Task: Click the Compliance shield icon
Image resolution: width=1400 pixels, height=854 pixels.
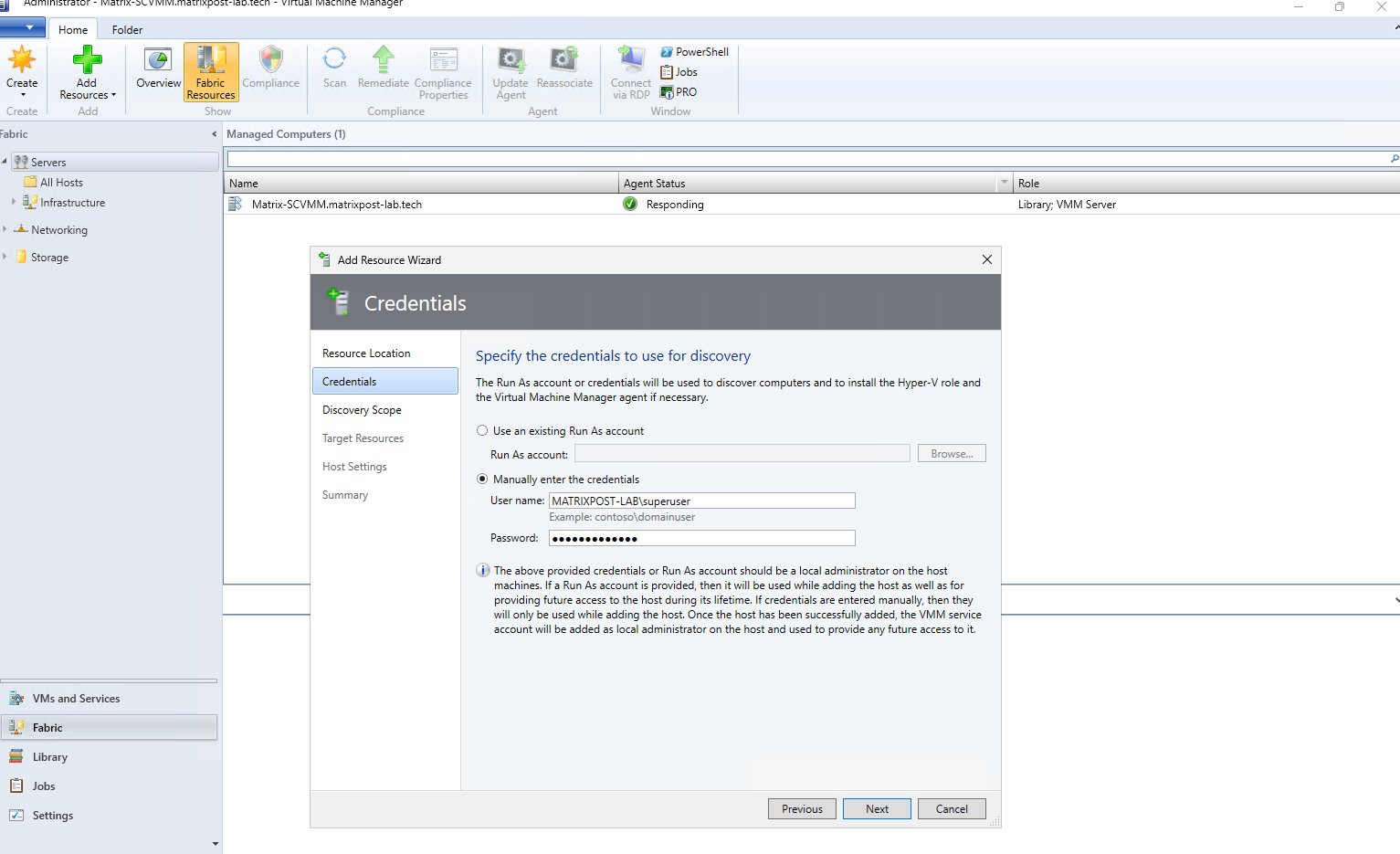Action: pos(270,60)
